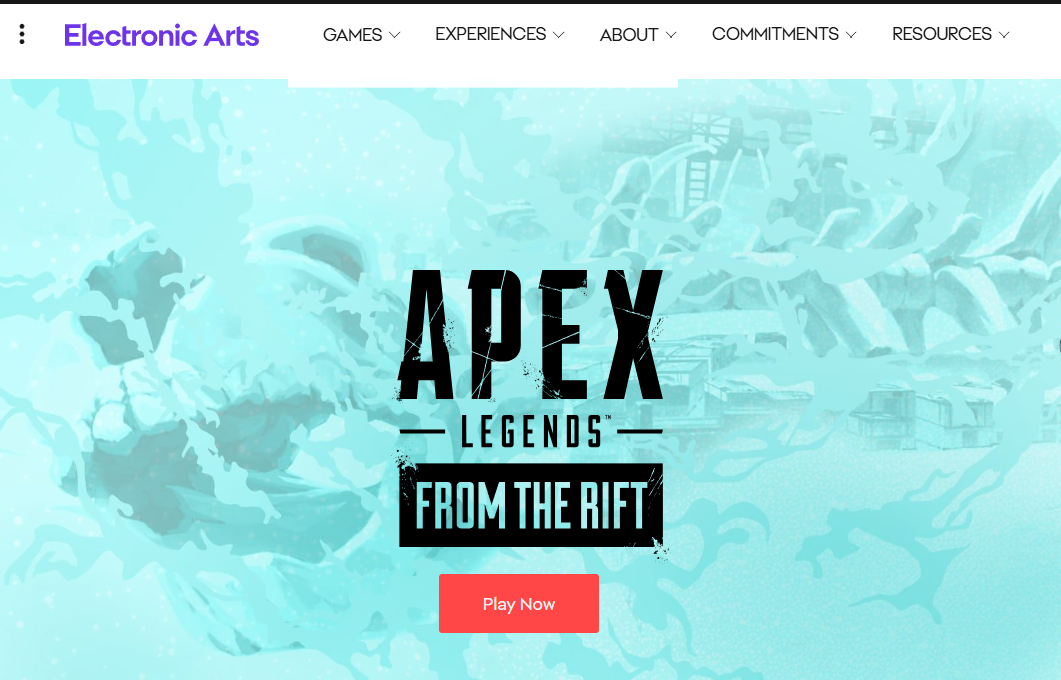Open the Experiences menu
The image size is (1061, 680).
(499, 34)
